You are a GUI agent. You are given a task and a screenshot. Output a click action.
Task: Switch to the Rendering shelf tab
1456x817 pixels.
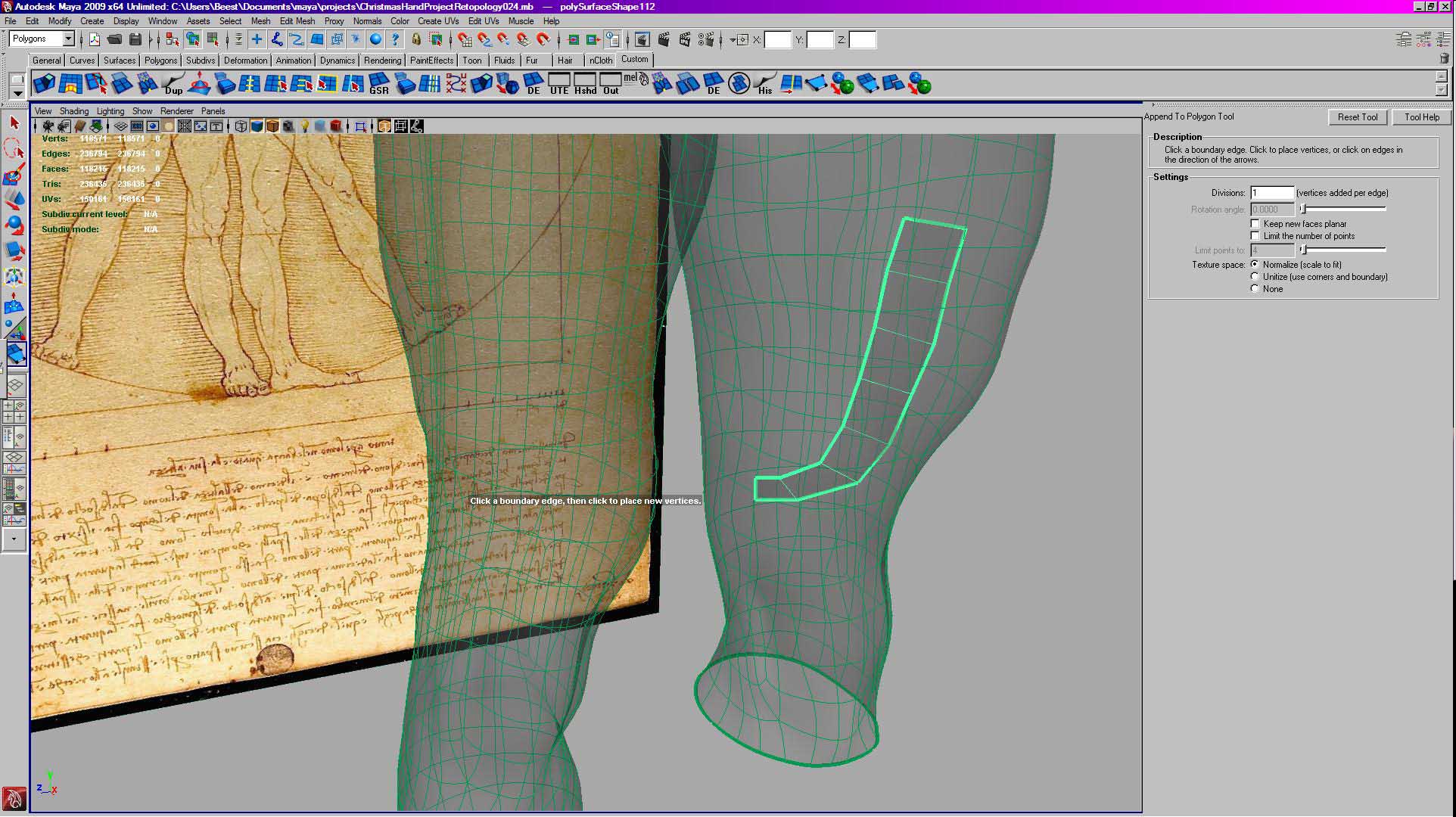coord(382,61)
